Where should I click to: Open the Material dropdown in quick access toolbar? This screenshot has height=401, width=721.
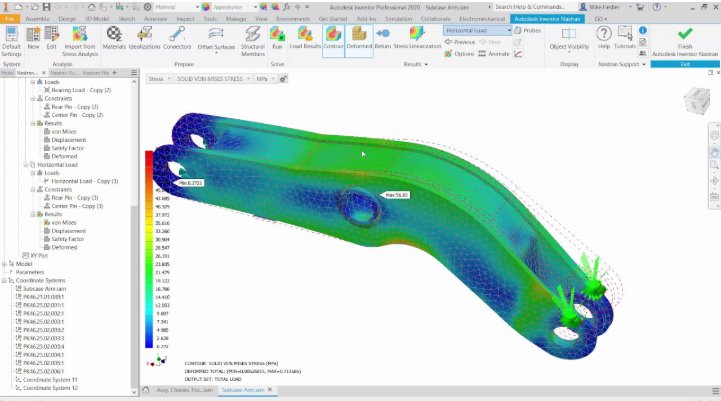click(177, 7)
